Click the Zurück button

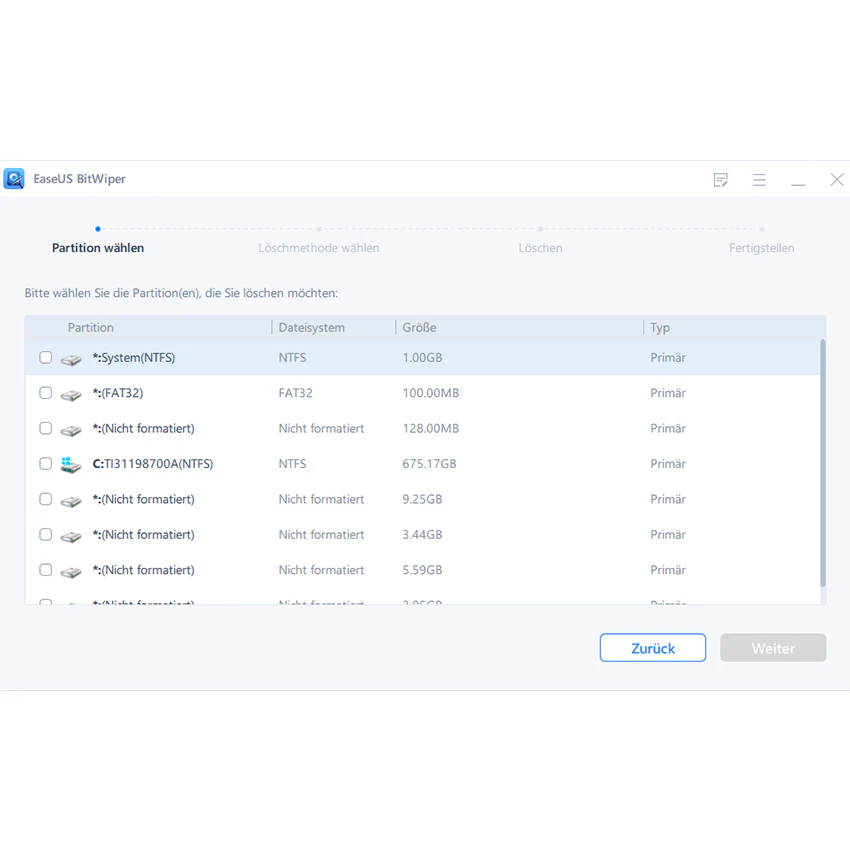coord(653,648)
